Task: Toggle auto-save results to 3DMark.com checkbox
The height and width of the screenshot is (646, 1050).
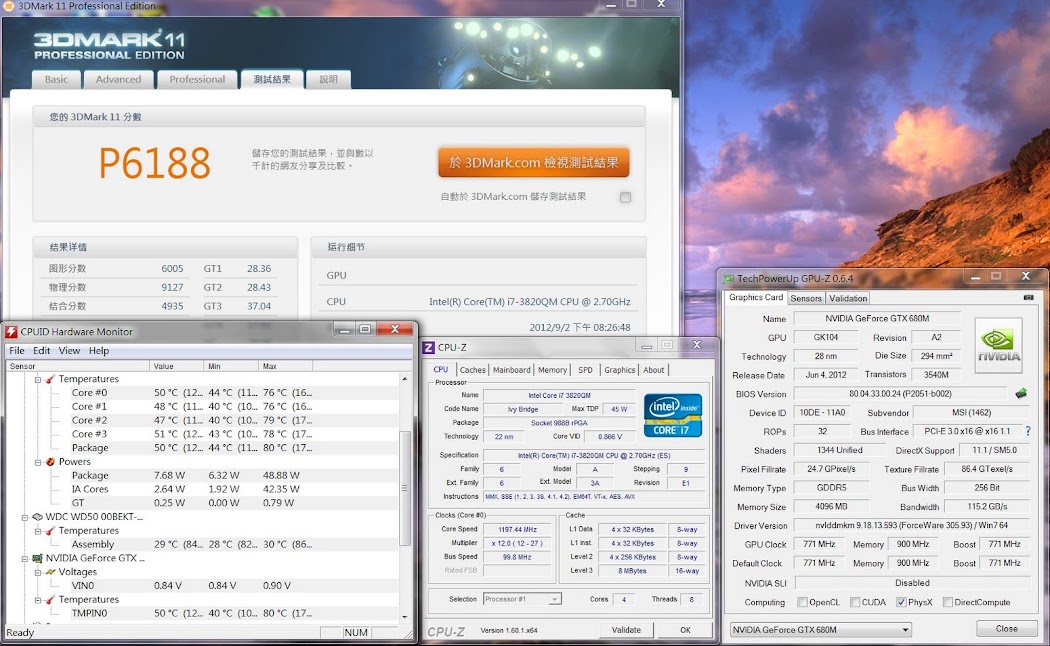Action: 625,197
